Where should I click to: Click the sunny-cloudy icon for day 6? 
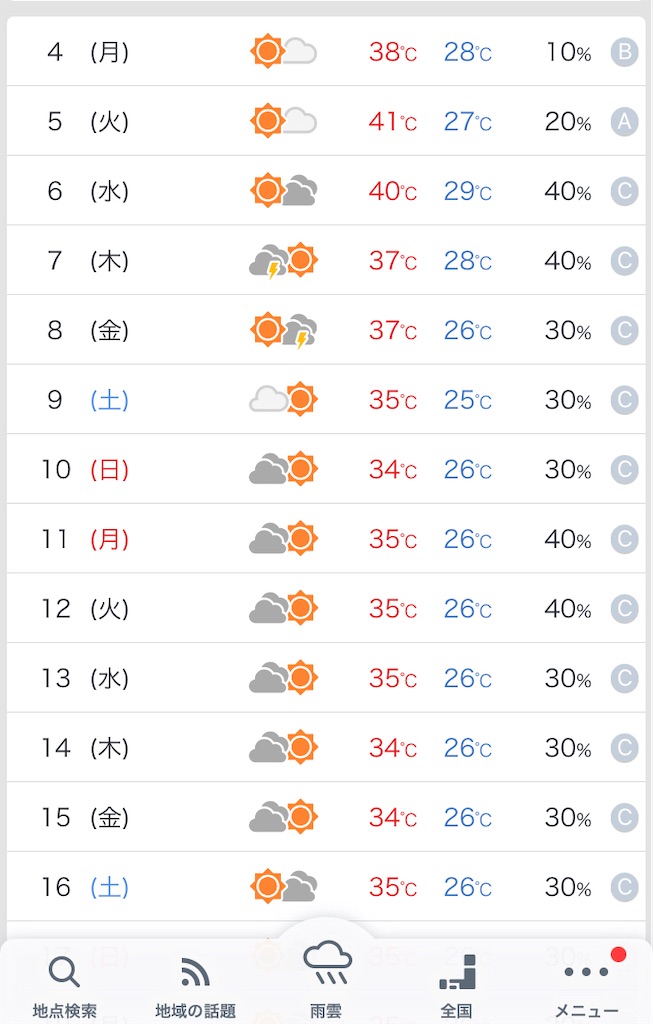point(283,191)
